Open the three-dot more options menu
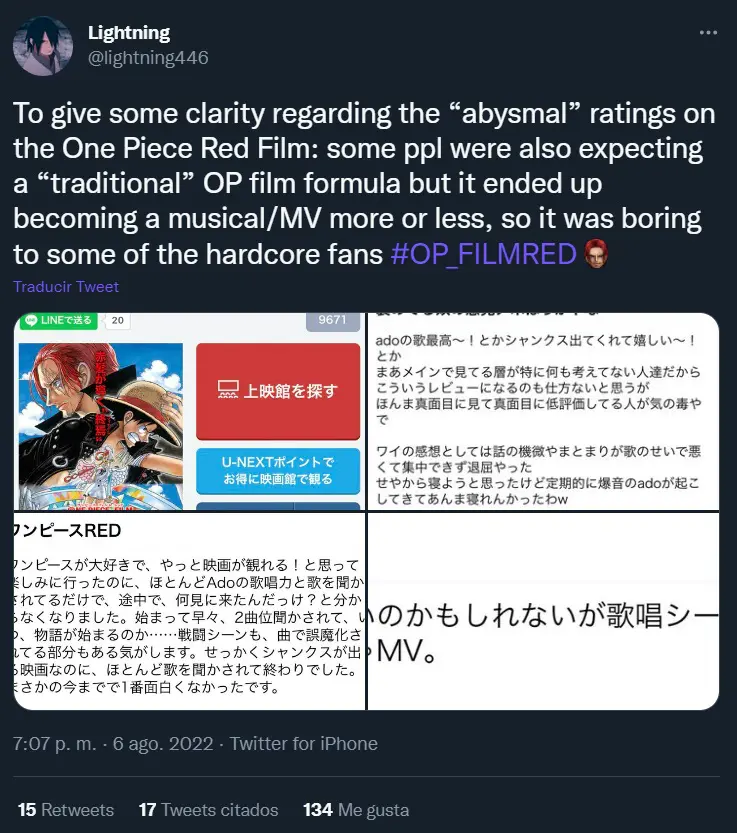This screenshot has height=833, width=737. pyautogui.click(x=708, y=33)
